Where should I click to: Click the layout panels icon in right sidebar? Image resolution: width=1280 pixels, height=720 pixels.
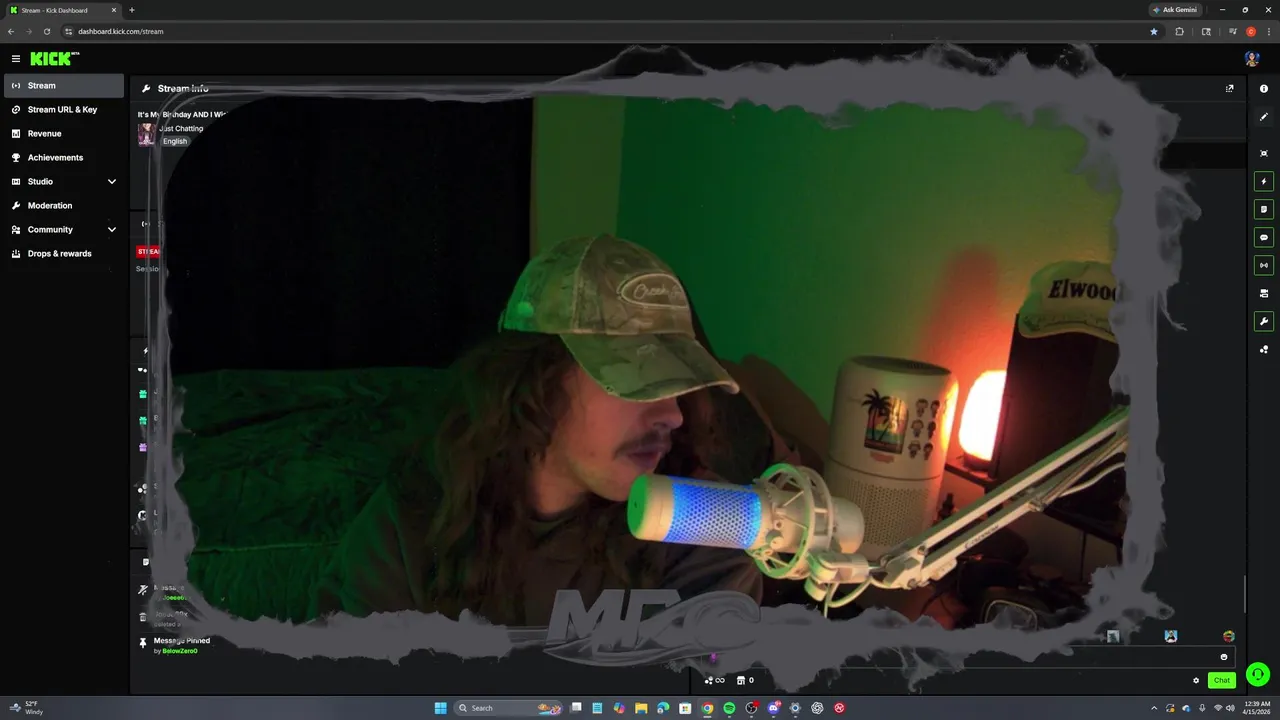point(1264,294)
